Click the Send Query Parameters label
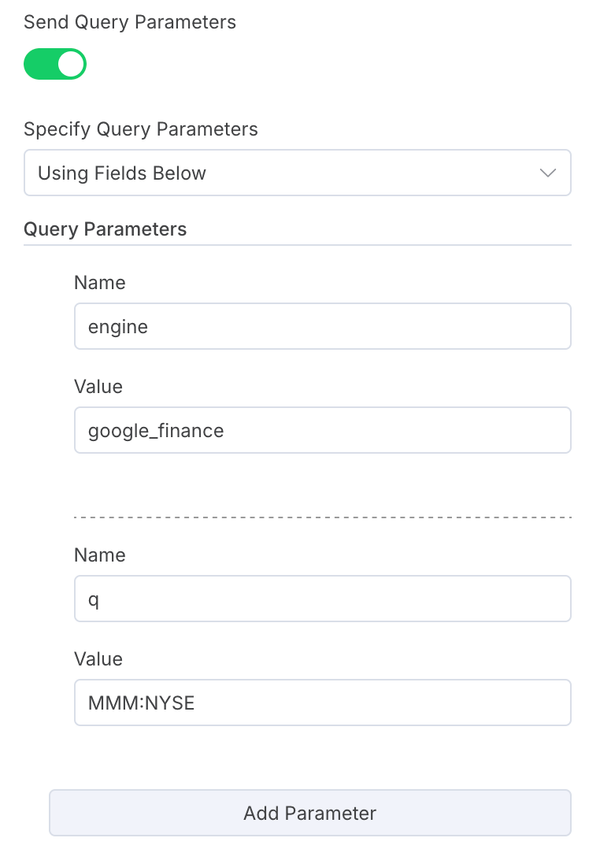Viewport: 600px width, 857px height. [x=129, y=21]
